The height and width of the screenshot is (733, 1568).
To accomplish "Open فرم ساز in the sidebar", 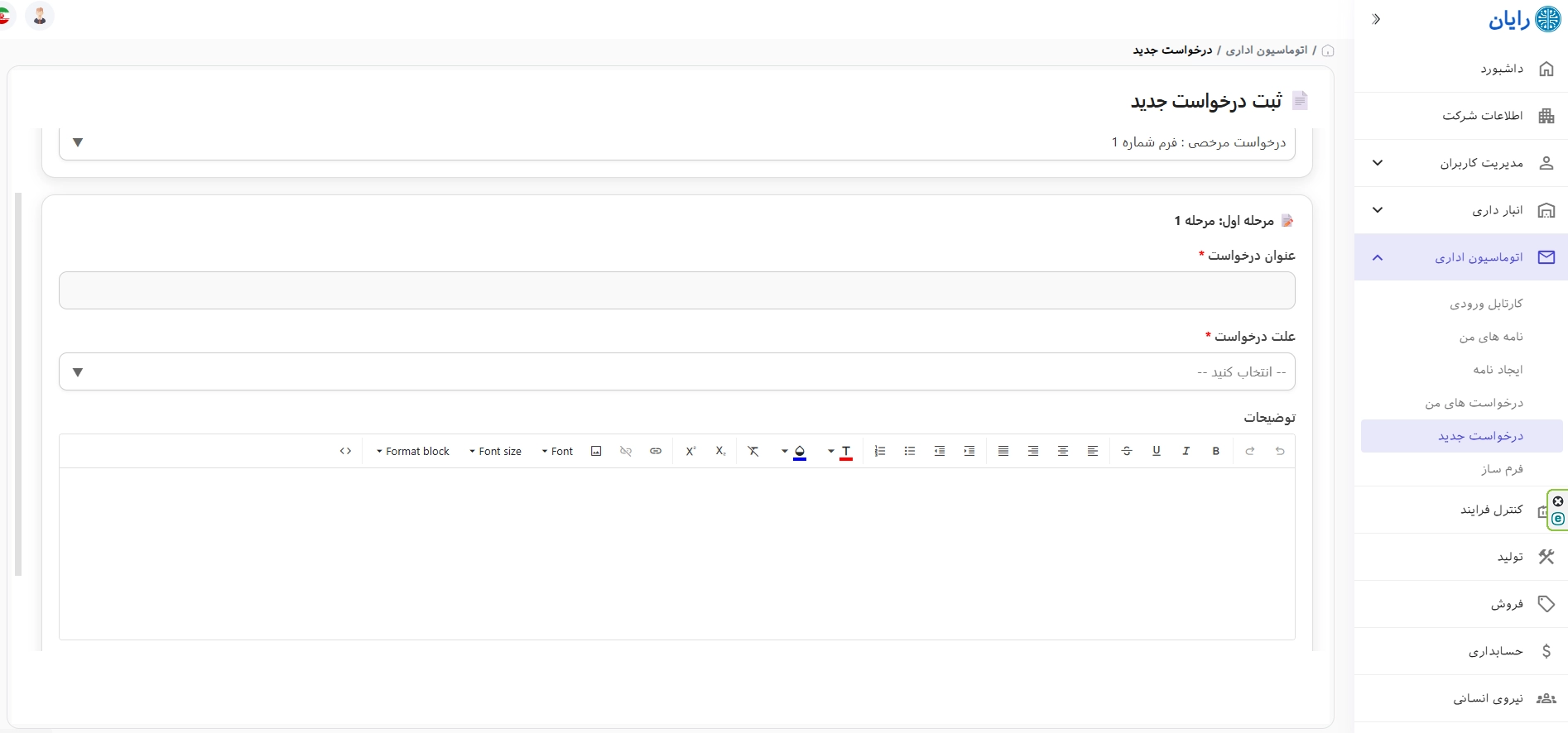I will [1502, 469].
